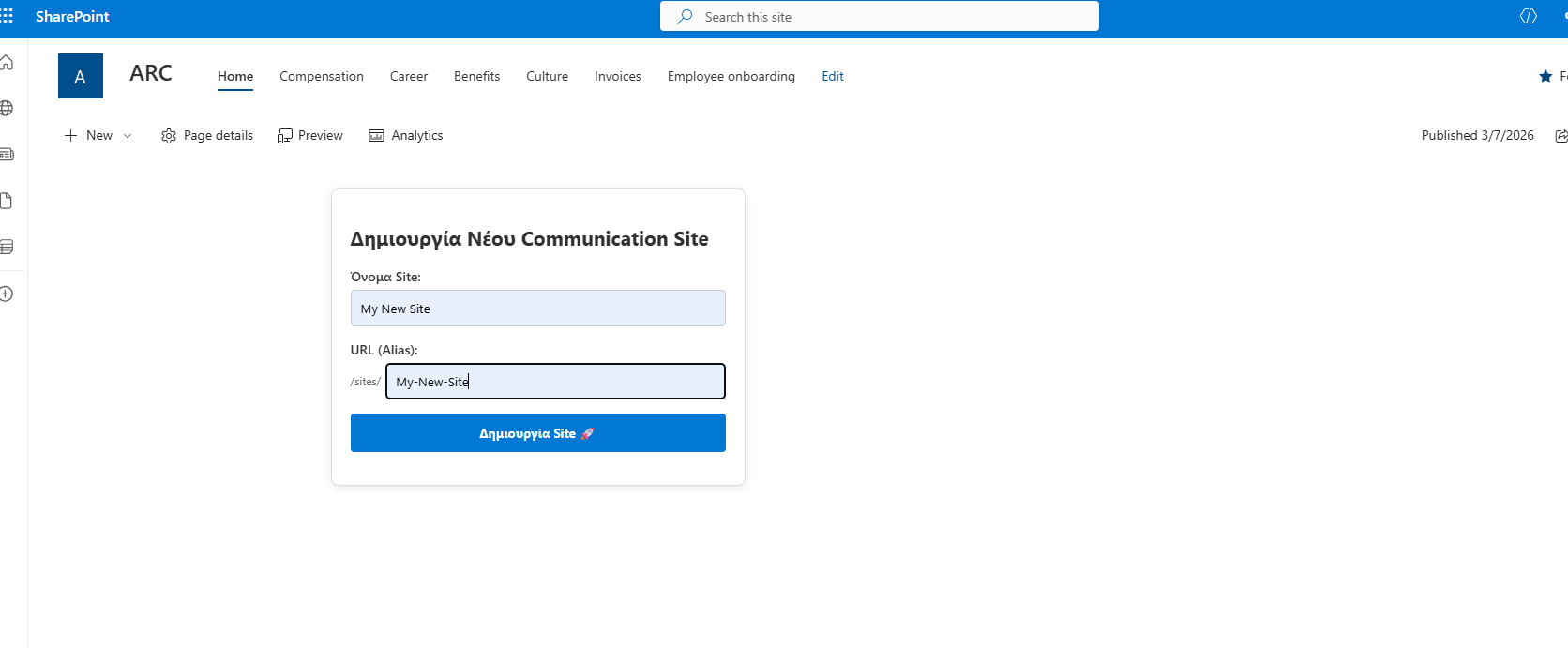Go to the Compensation navigation tab
1568x648 pixels.
(x=321, y=76)
